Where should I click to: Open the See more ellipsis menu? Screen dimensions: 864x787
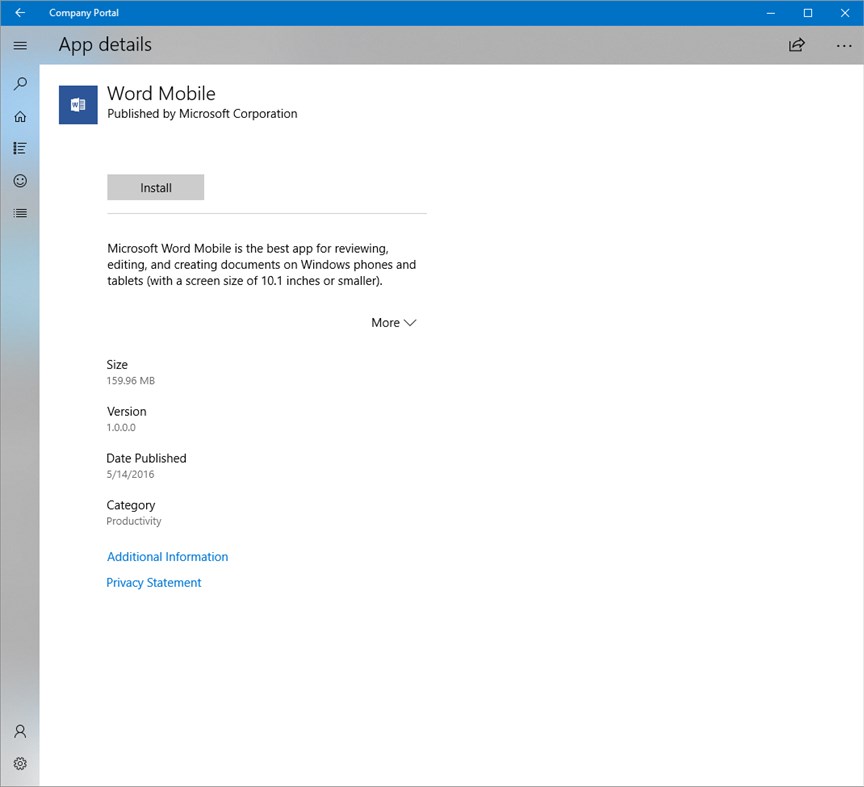(x=844, y=45)
